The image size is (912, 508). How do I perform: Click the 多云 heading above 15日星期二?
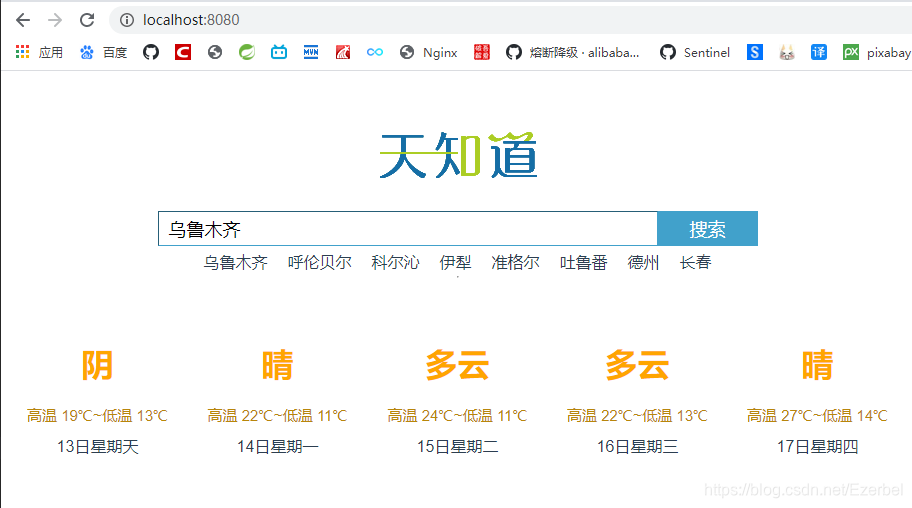(457, 365)
